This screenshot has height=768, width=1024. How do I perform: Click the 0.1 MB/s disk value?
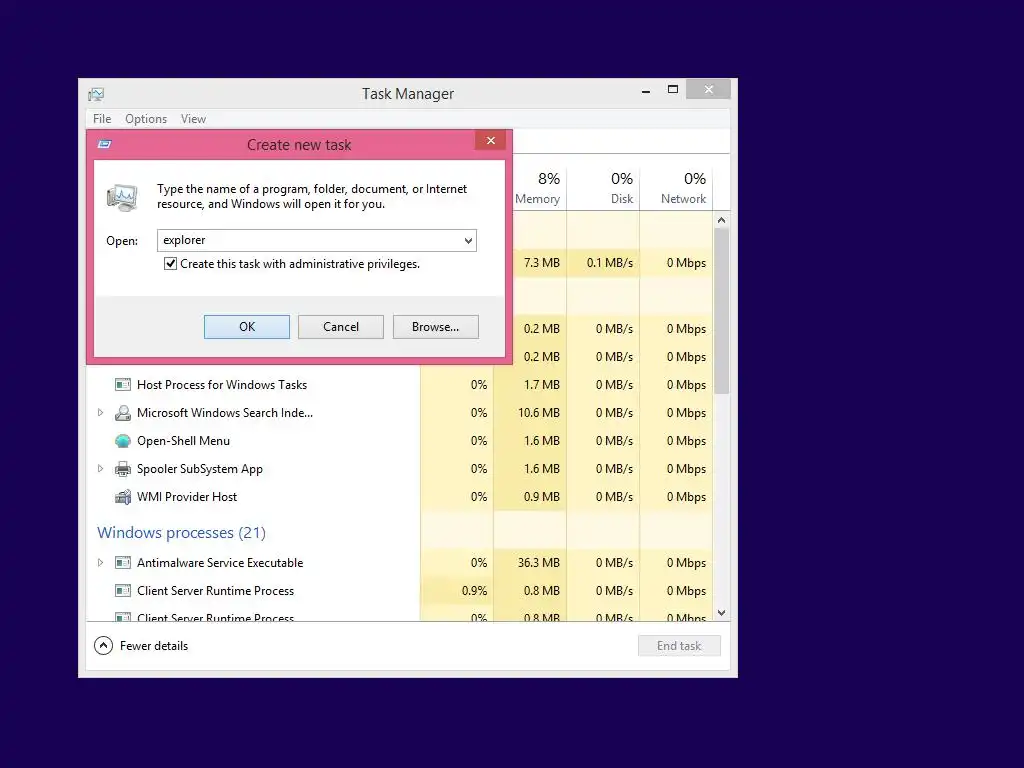(610, 263)
